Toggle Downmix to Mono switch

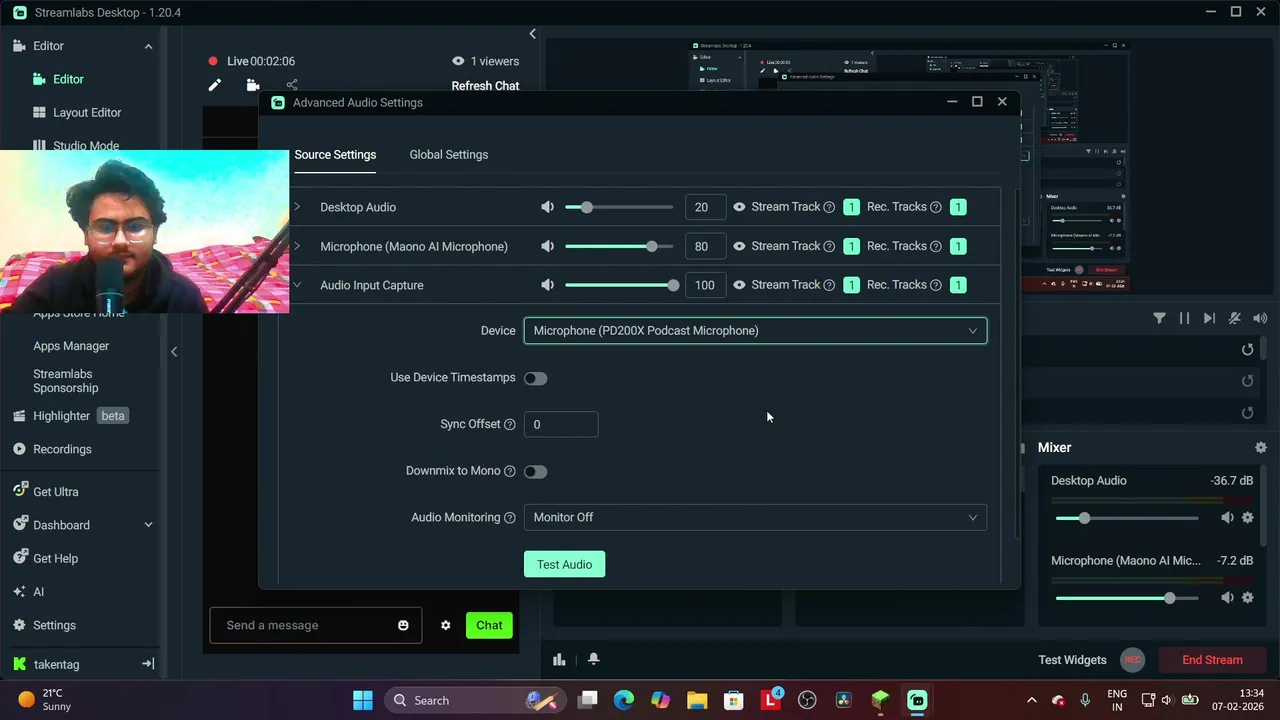535,471
